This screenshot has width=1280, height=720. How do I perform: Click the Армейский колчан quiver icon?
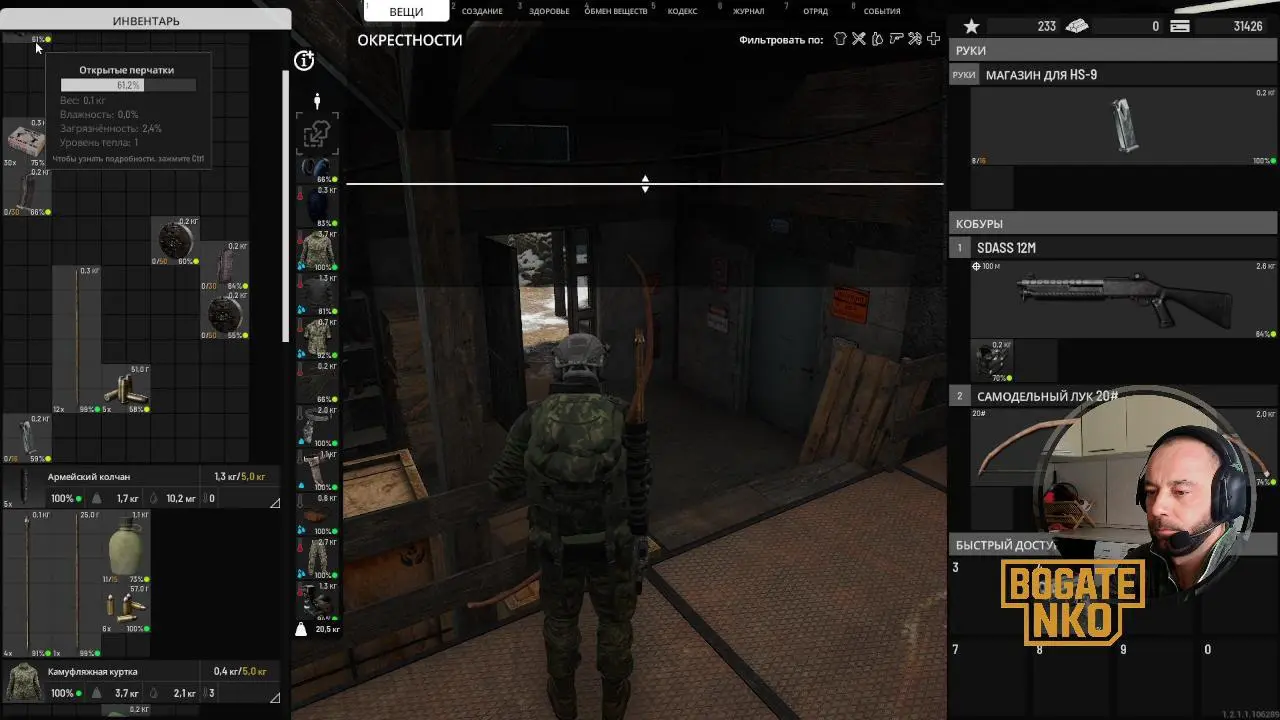coord(22,487)
